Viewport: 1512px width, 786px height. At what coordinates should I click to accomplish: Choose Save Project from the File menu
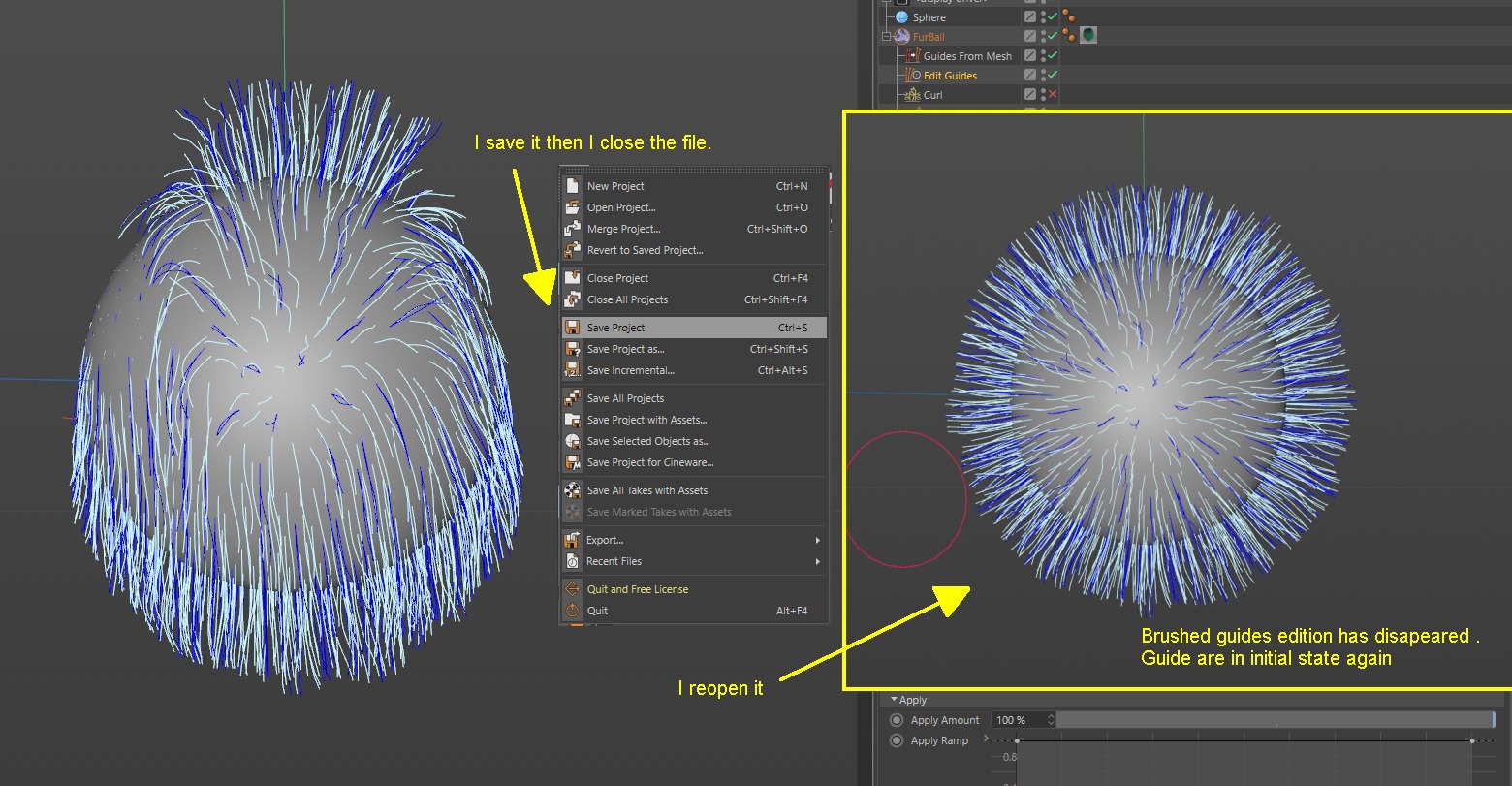pos(615,328)
